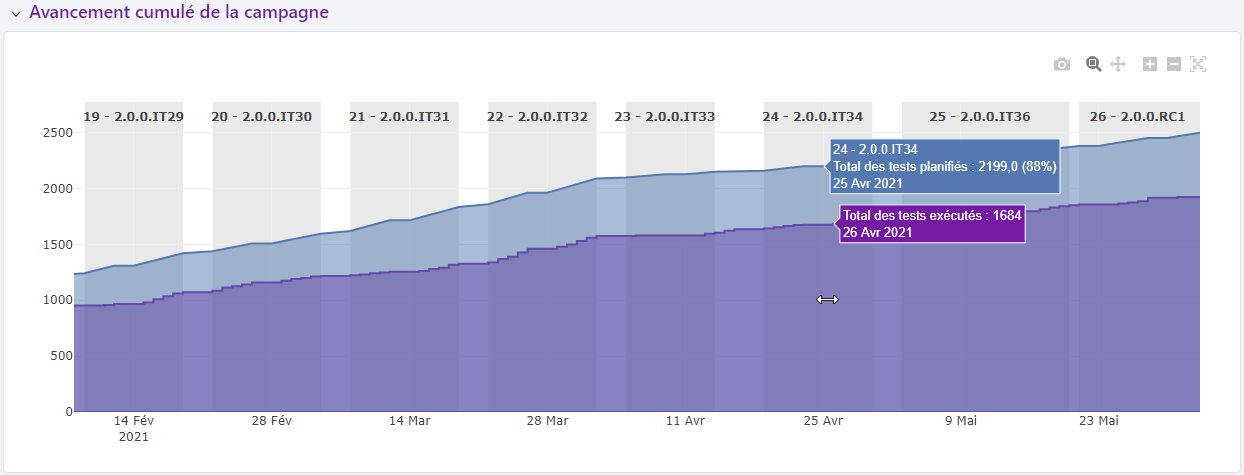Select iteration label 21 - 2.0.0.IT31
Screen dimensions: 1244x475
(x=399, y=117)
